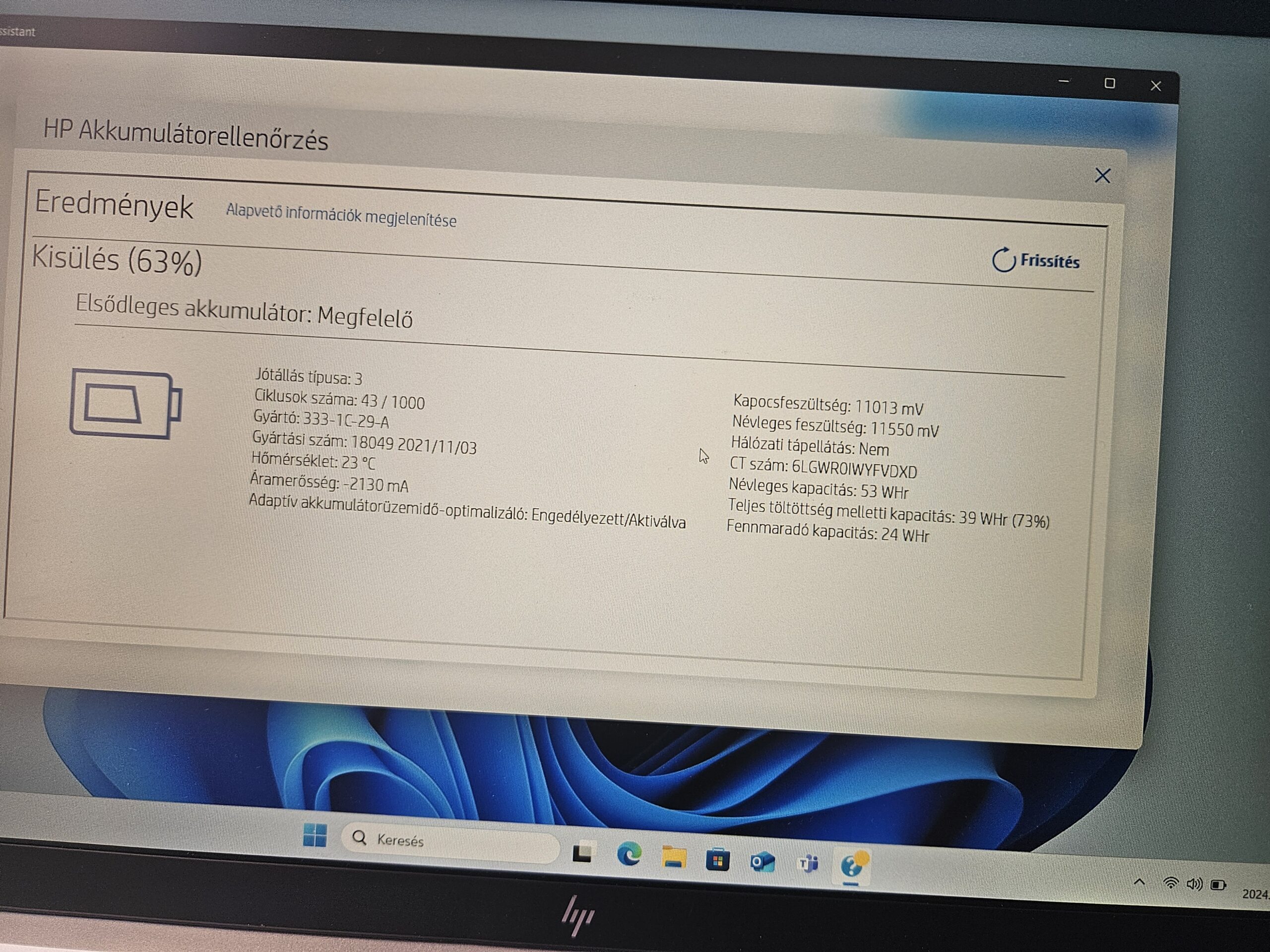Image resolution: width=1270 pixels, height=952 pixels.
Task: Click the Eredmények heading
Action: click(114, 205)
